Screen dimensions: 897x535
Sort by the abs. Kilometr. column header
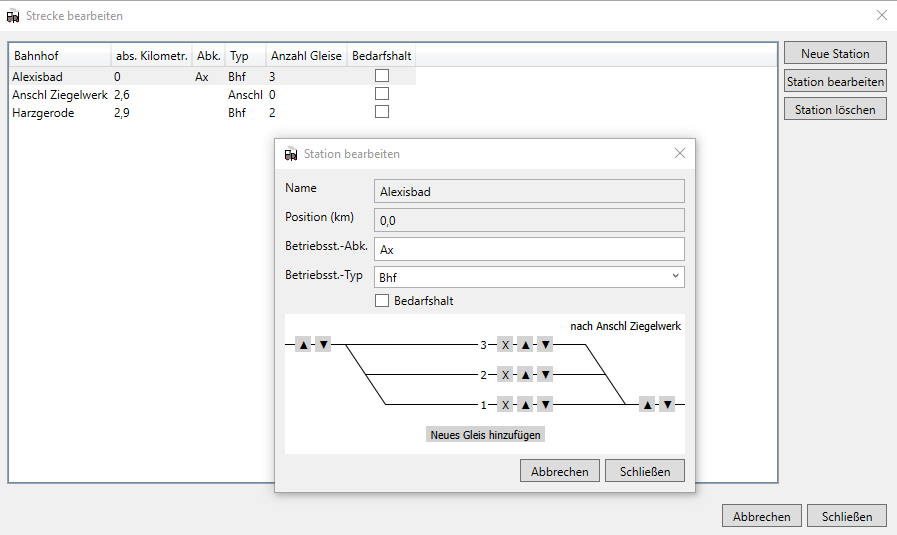point(152,56)
